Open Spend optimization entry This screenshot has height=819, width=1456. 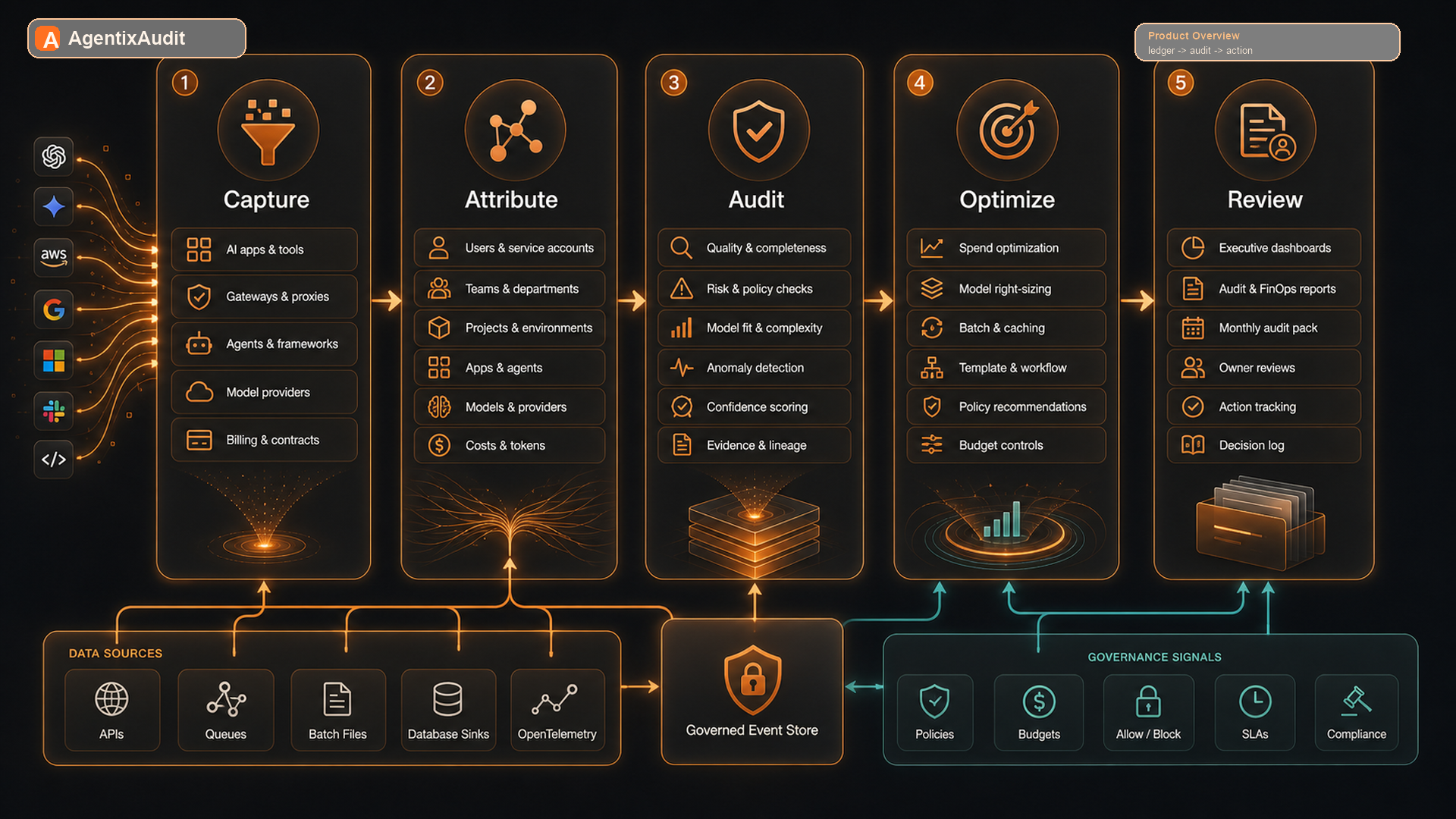(1006, 248)
